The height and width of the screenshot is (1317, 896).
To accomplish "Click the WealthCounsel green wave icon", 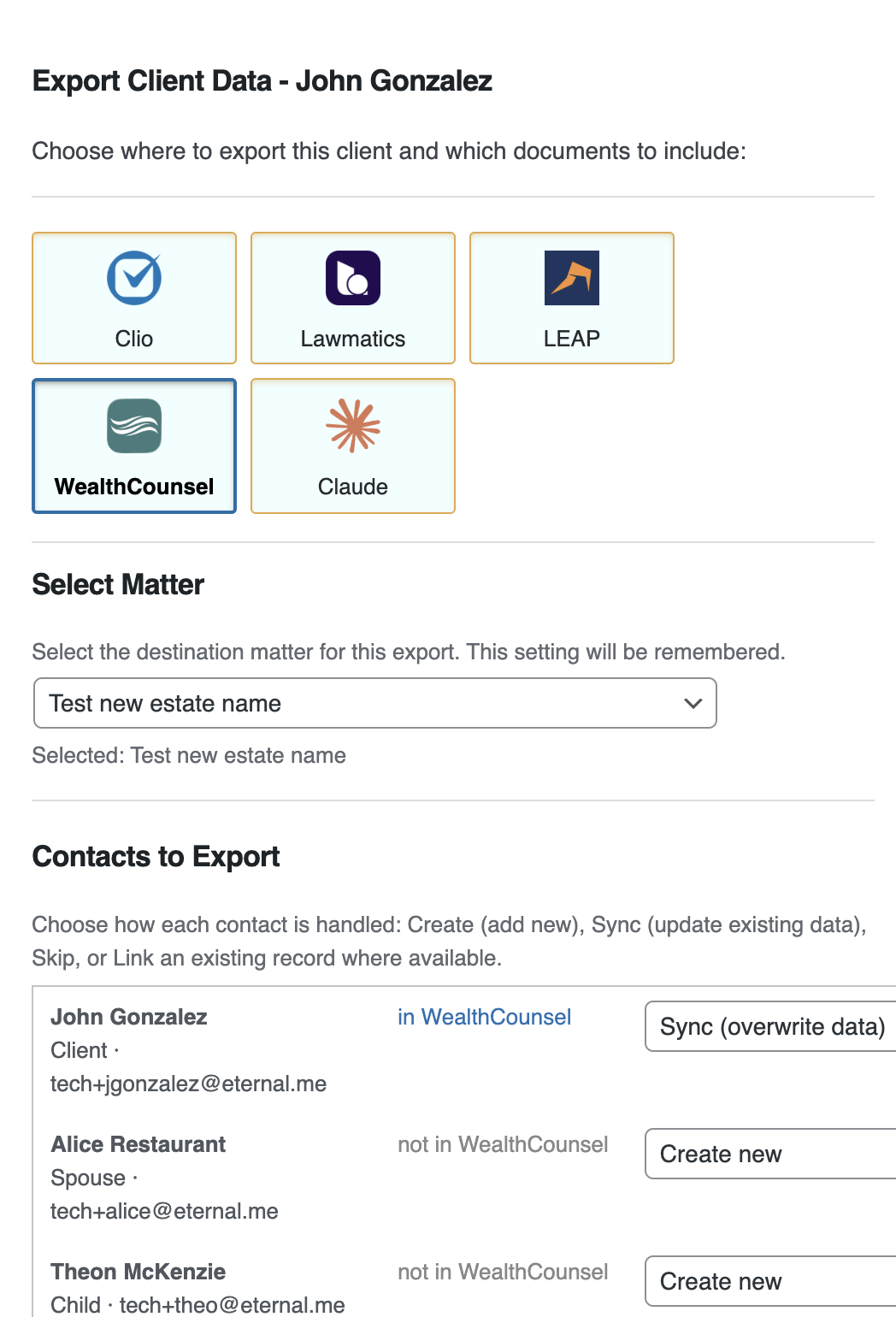I will [x=134, y=426].
